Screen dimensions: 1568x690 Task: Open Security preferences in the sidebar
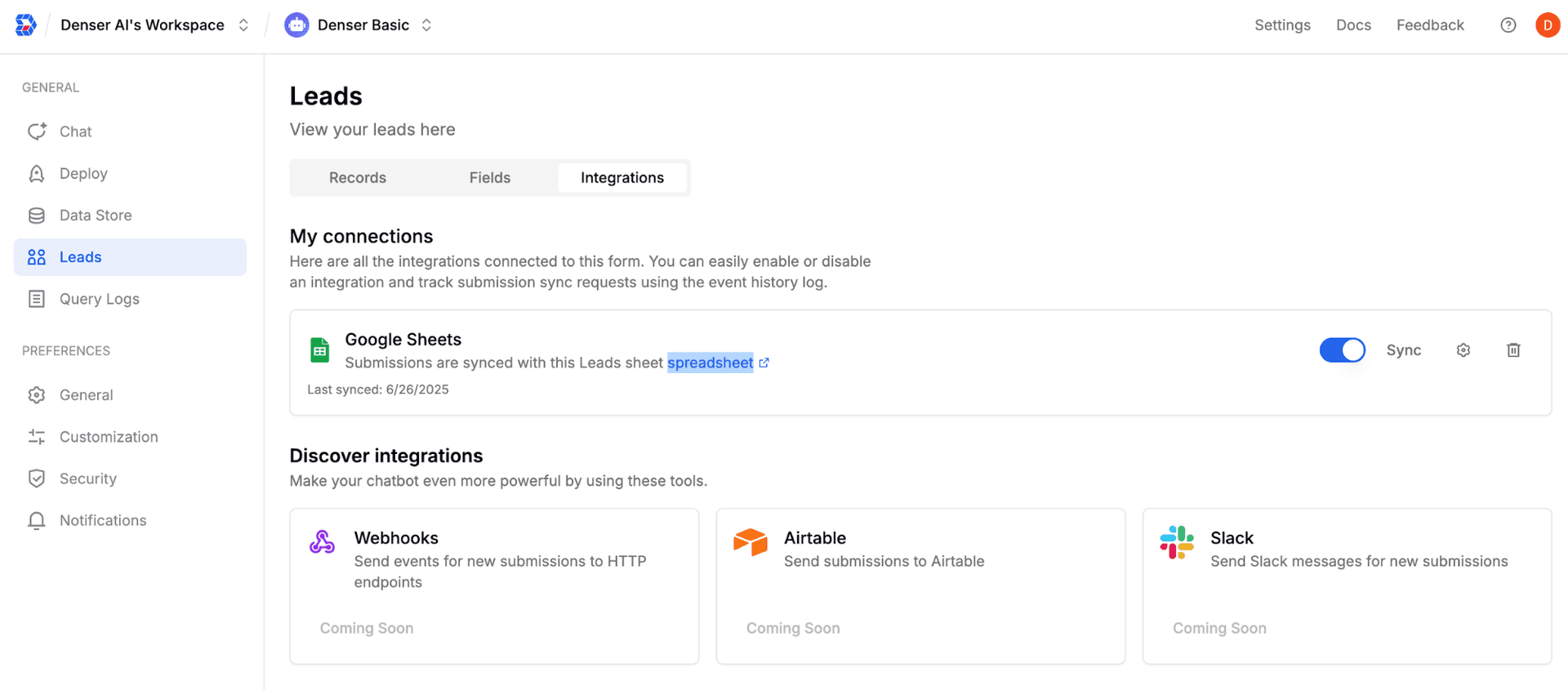click(x=87, y=479)
